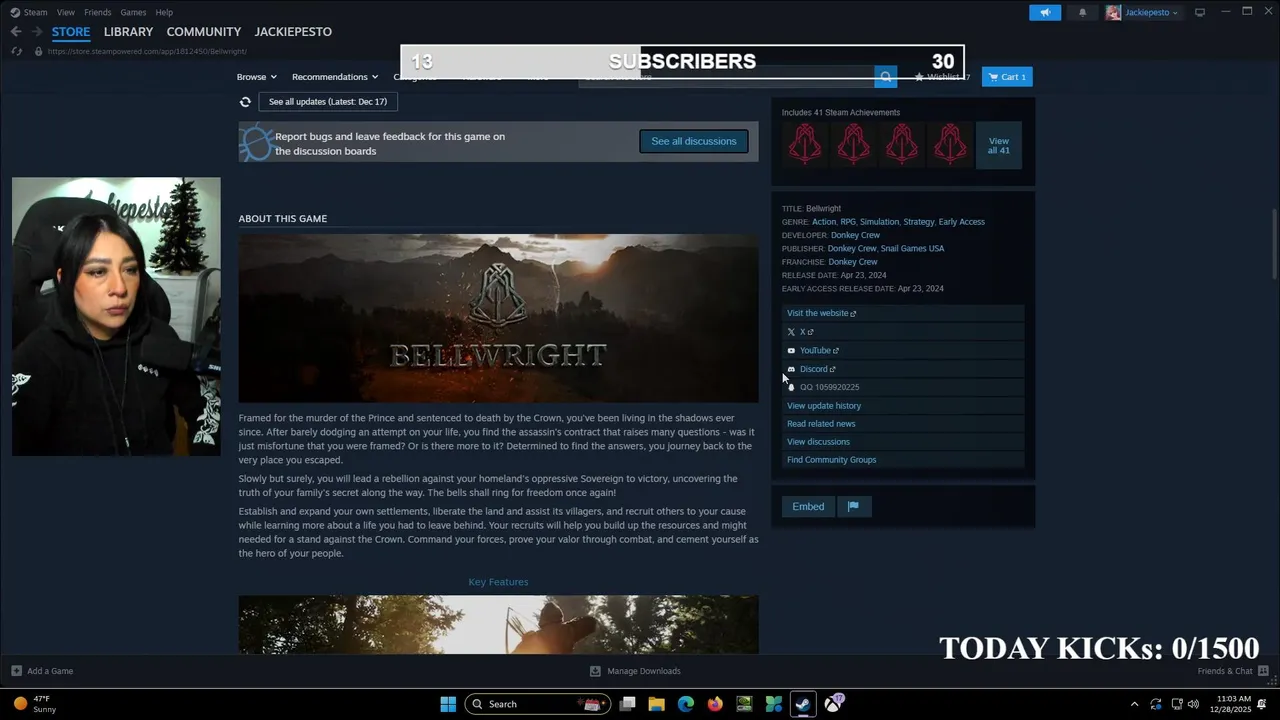Click the announcements megaphone button

(1045, 12)
